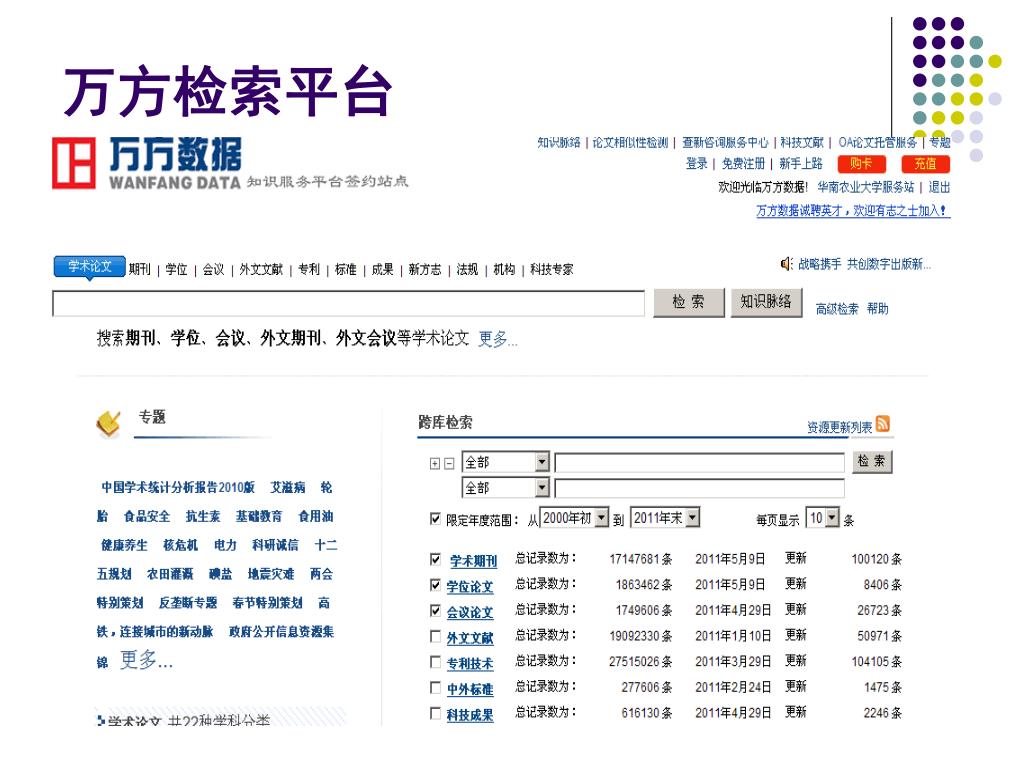Click the minus icon to remove search row

pyautogui.click(x=449, y=464)
